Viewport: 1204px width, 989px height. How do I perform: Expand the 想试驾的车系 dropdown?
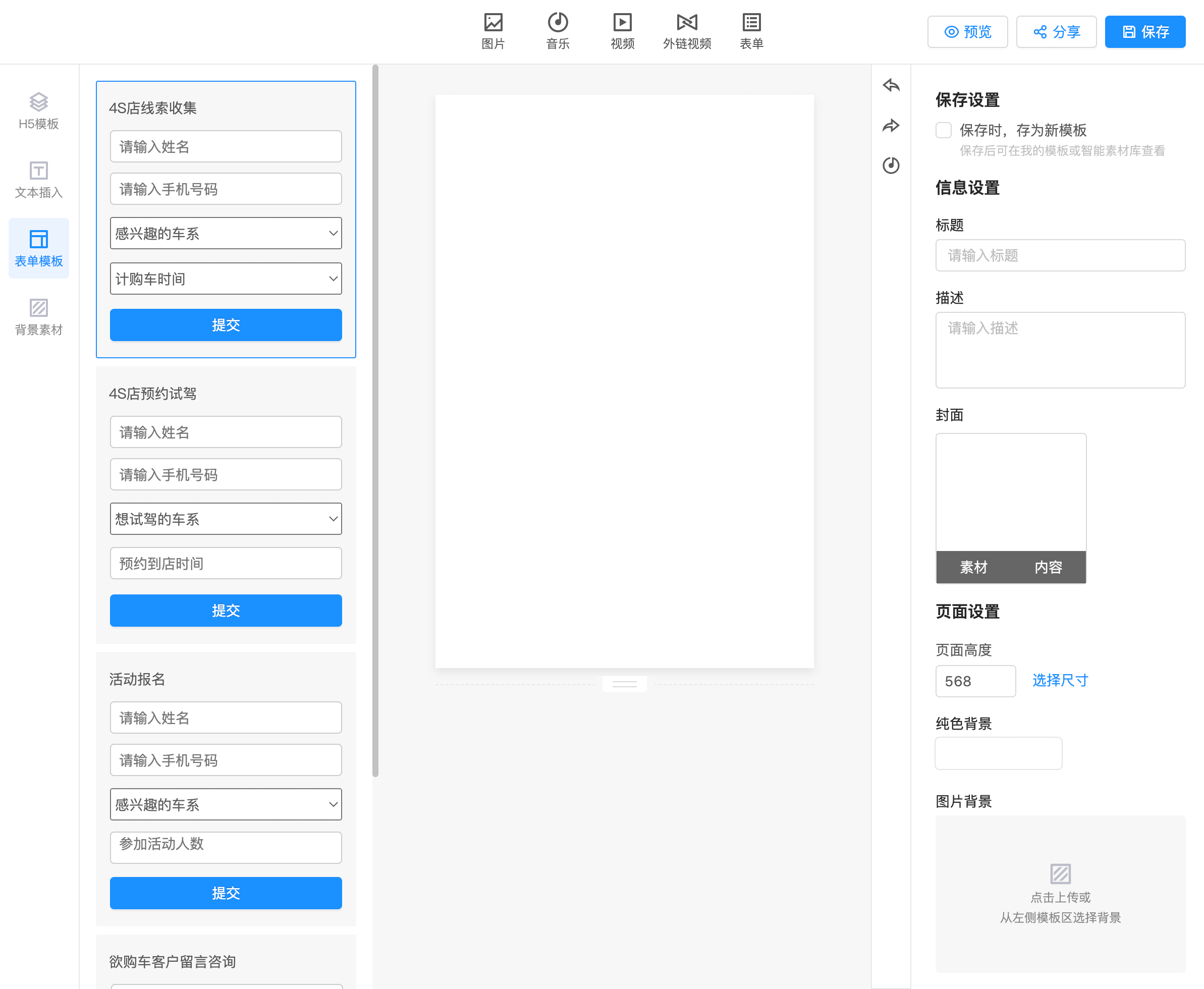pos(226,518)
